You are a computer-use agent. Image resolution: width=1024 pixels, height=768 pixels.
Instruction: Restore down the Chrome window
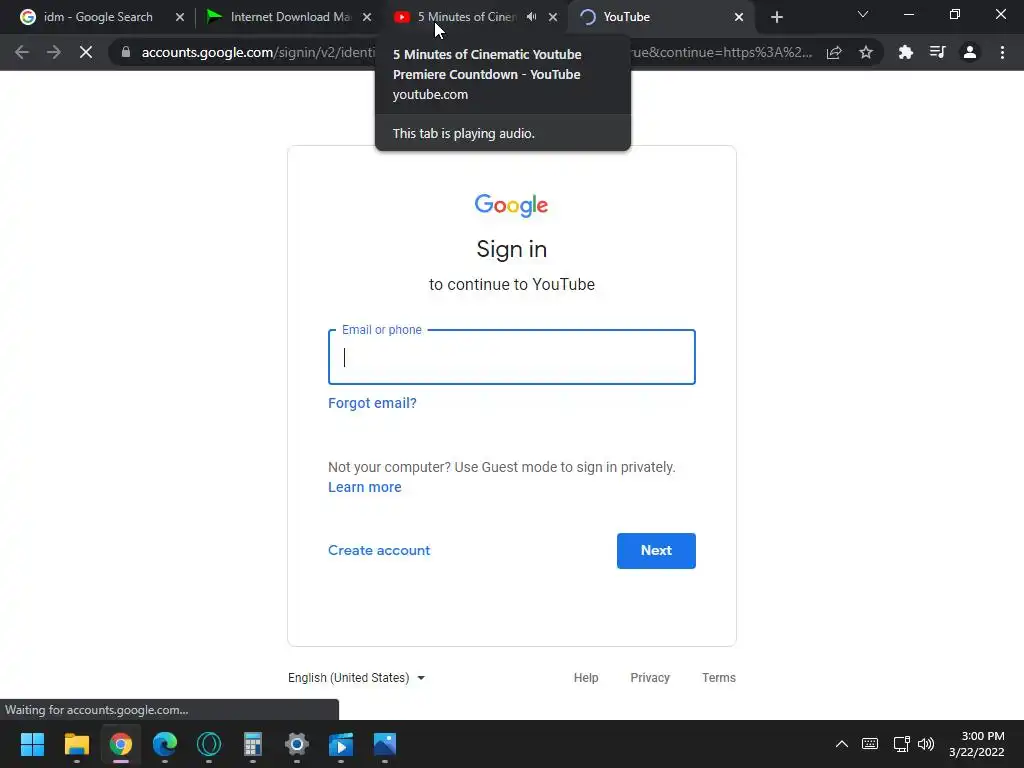coord(955,14)
